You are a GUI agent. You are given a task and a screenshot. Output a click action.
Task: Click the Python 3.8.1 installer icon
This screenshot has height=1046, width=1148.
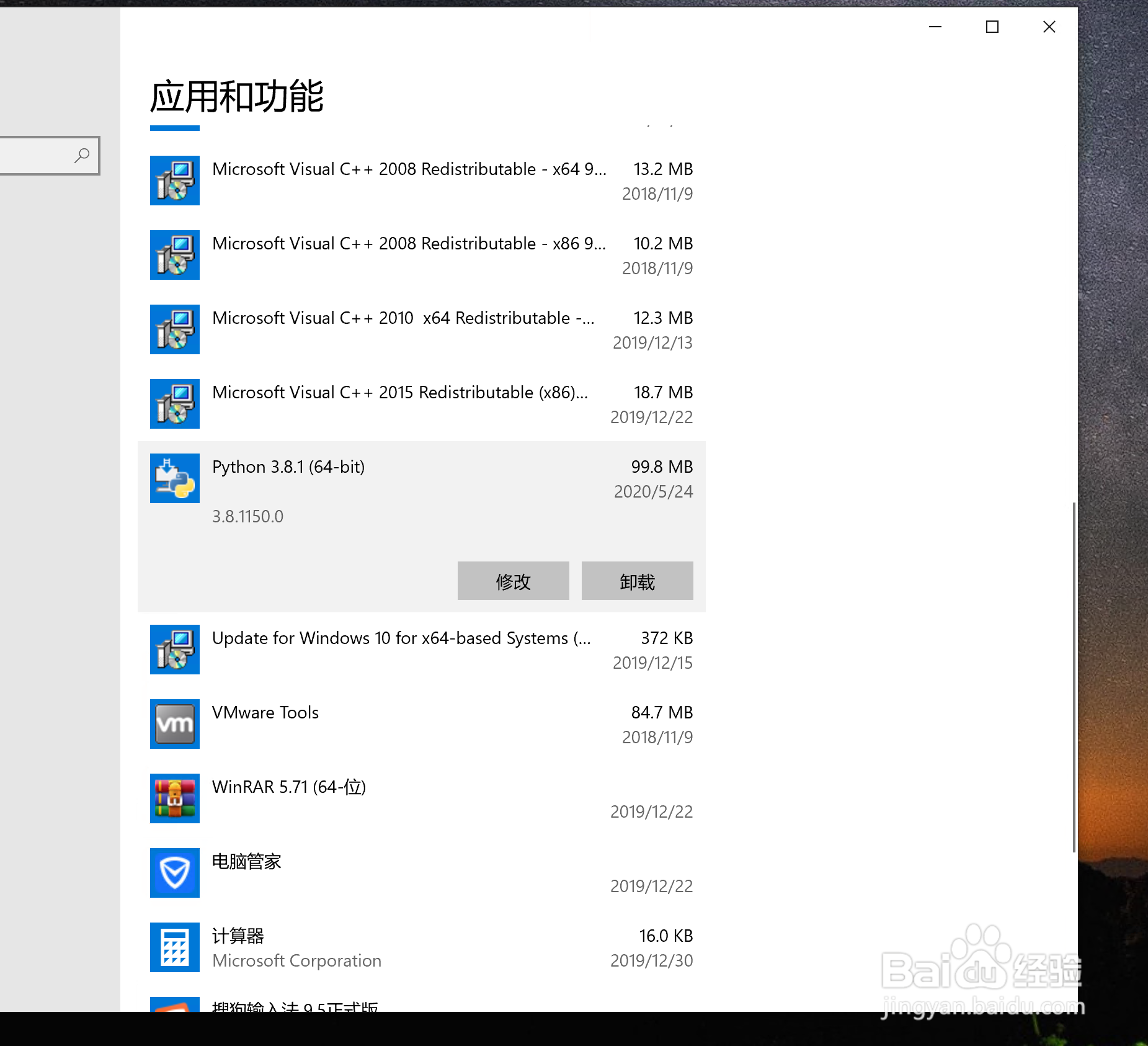(175, 478)
